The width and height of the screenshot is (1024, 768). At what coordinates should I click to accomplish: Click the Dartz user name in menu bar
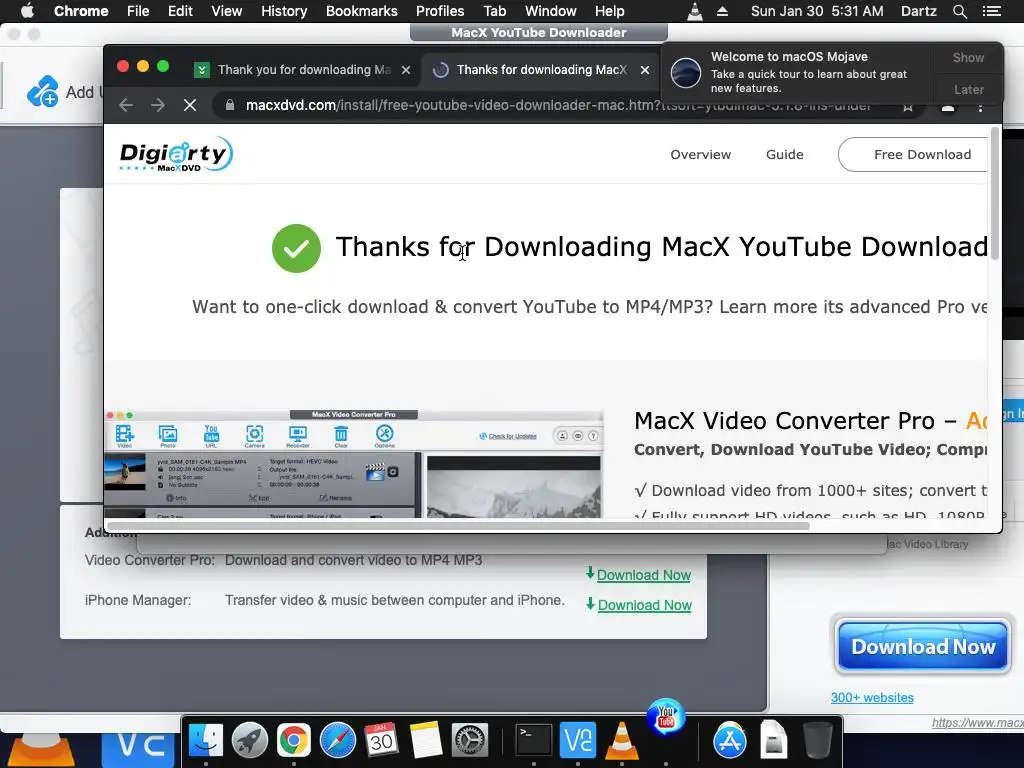click(x=918, y=11)
